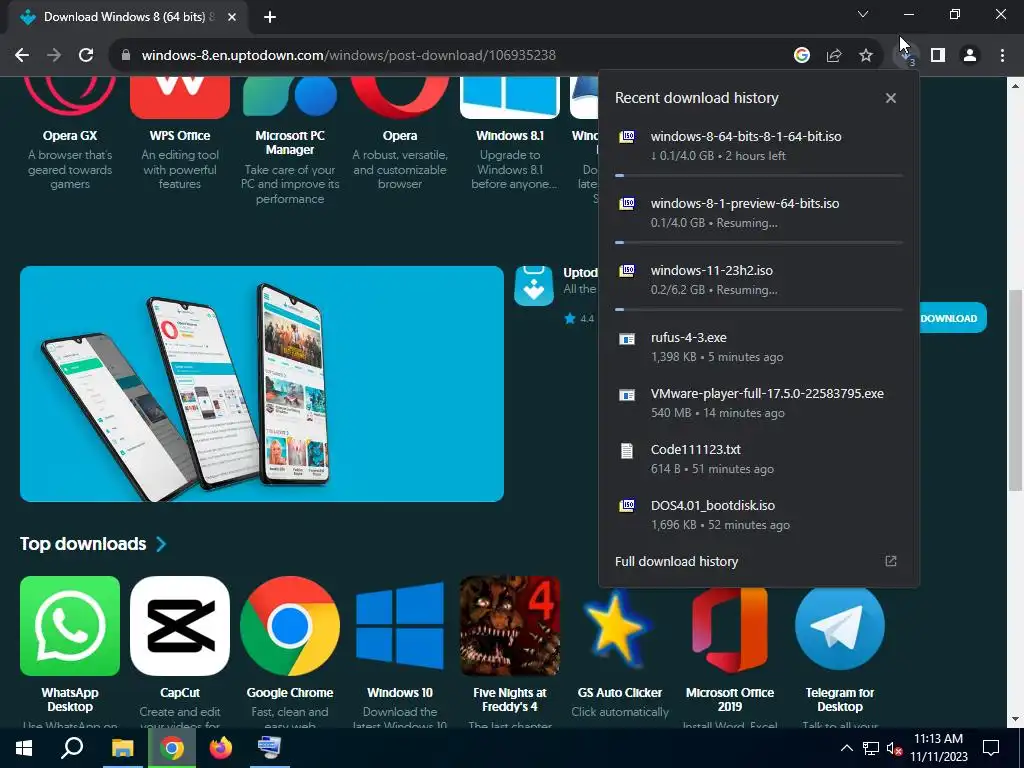Show hidden system tray icons
The width and height of the screenshot is (1024, 768).
click(846, 748)
